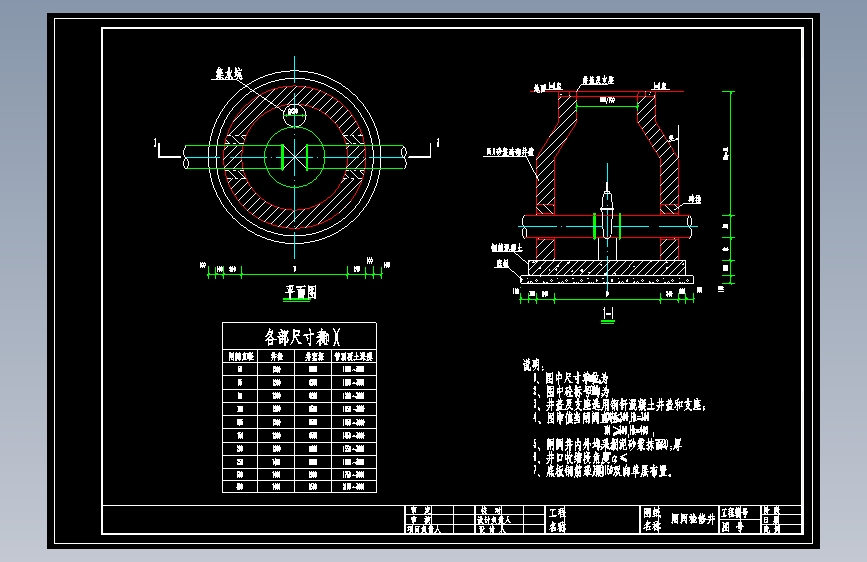The image size is (867, 562).
Task: Click note 3 about 钢纤混凝土井盖和支座
Action: [620, 404]
